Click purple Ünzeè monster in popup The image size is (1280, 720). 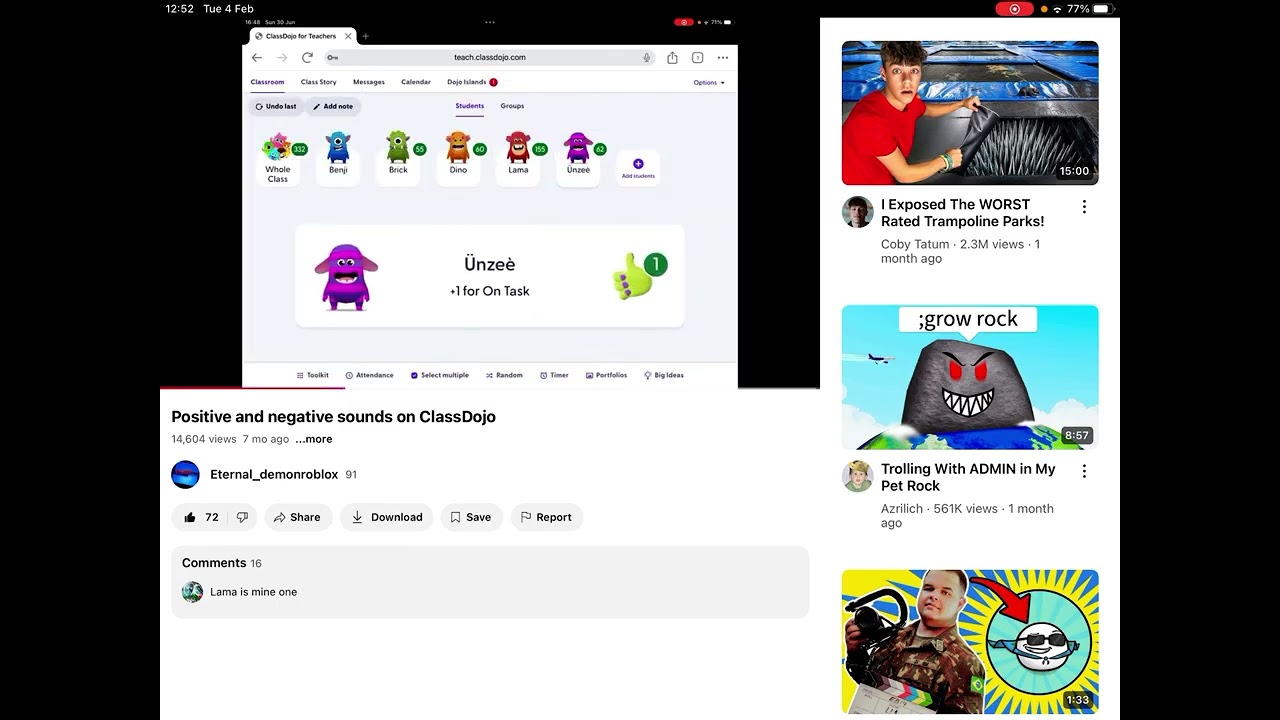[x=346, y=277]
